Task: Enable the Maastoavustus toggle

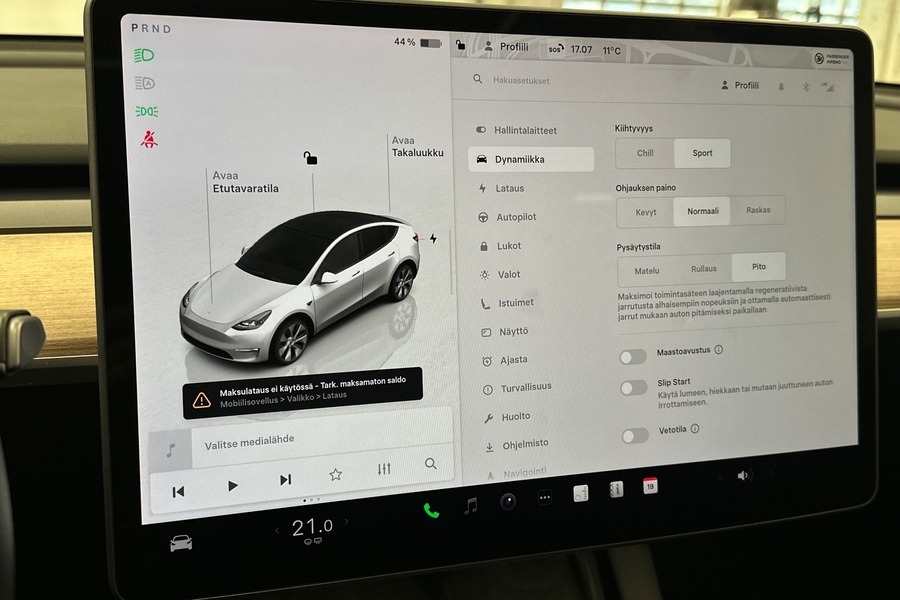Action: 633,357
